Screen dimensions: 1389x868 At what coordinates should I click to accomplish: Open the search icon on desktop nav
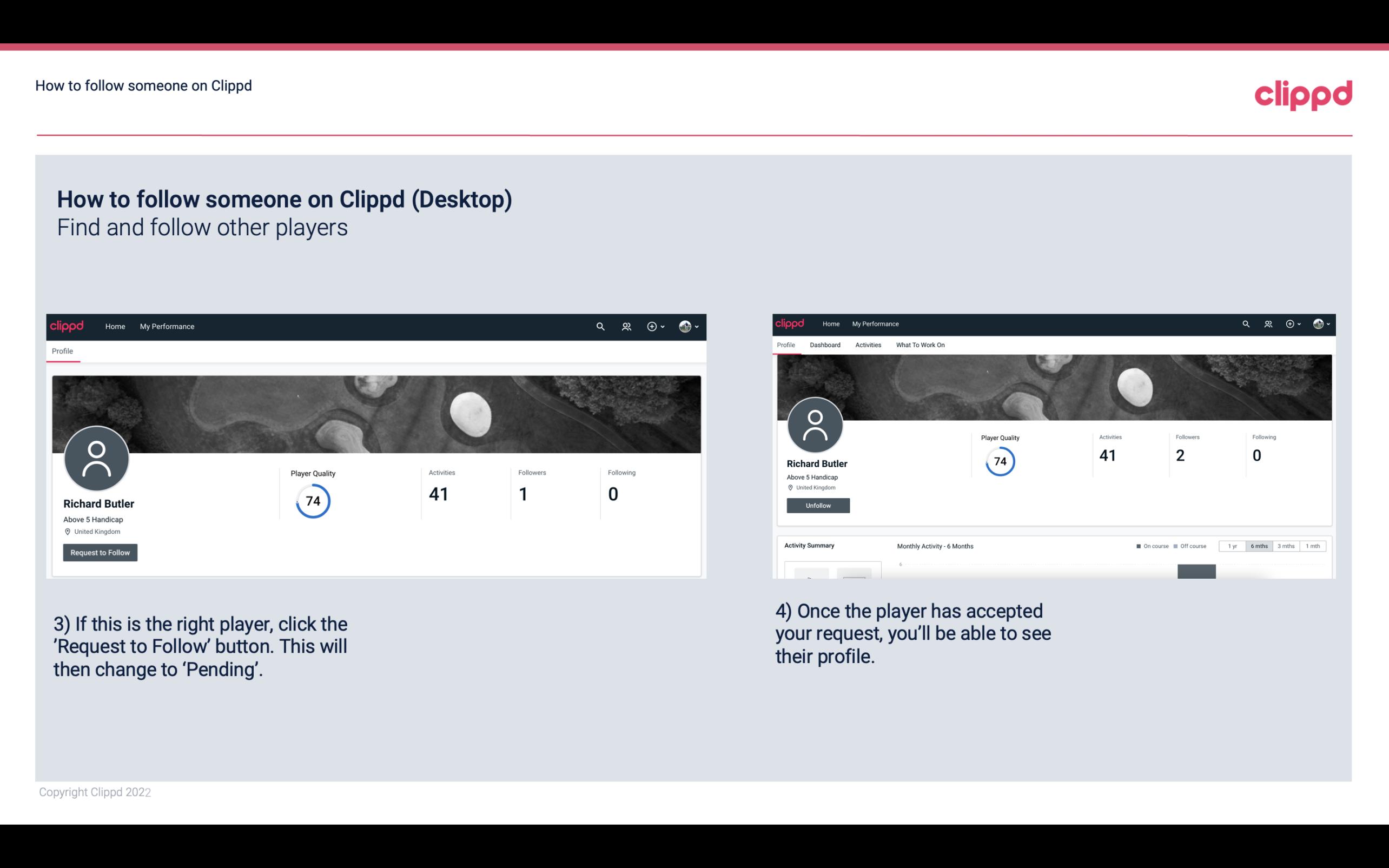[x=600, y=326]
